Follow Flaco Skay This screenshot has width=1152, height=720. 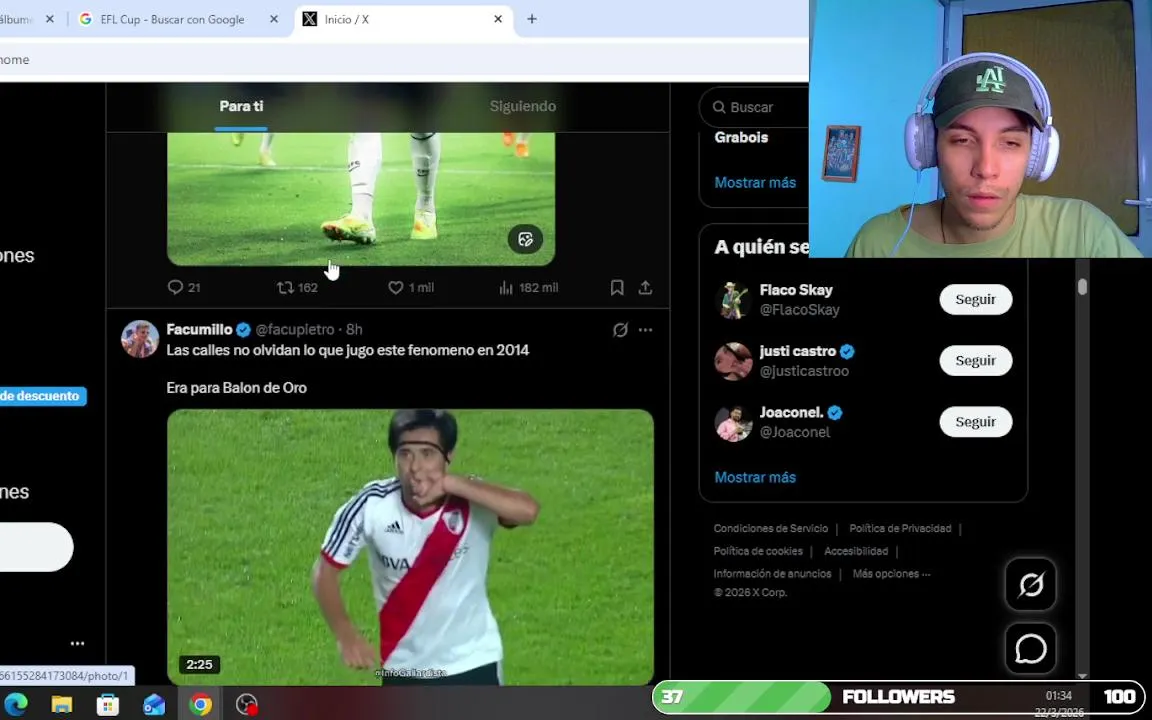[975, 300]
